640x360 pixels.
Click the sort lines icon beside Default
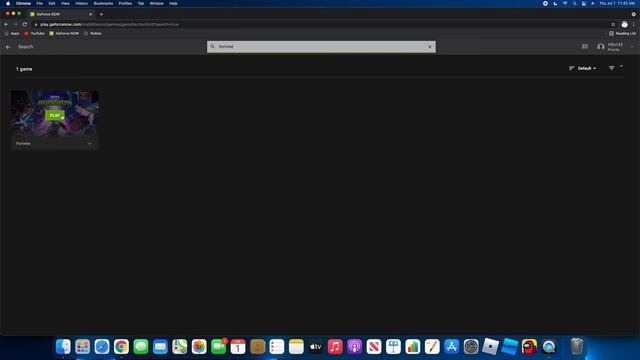point(571,68)
